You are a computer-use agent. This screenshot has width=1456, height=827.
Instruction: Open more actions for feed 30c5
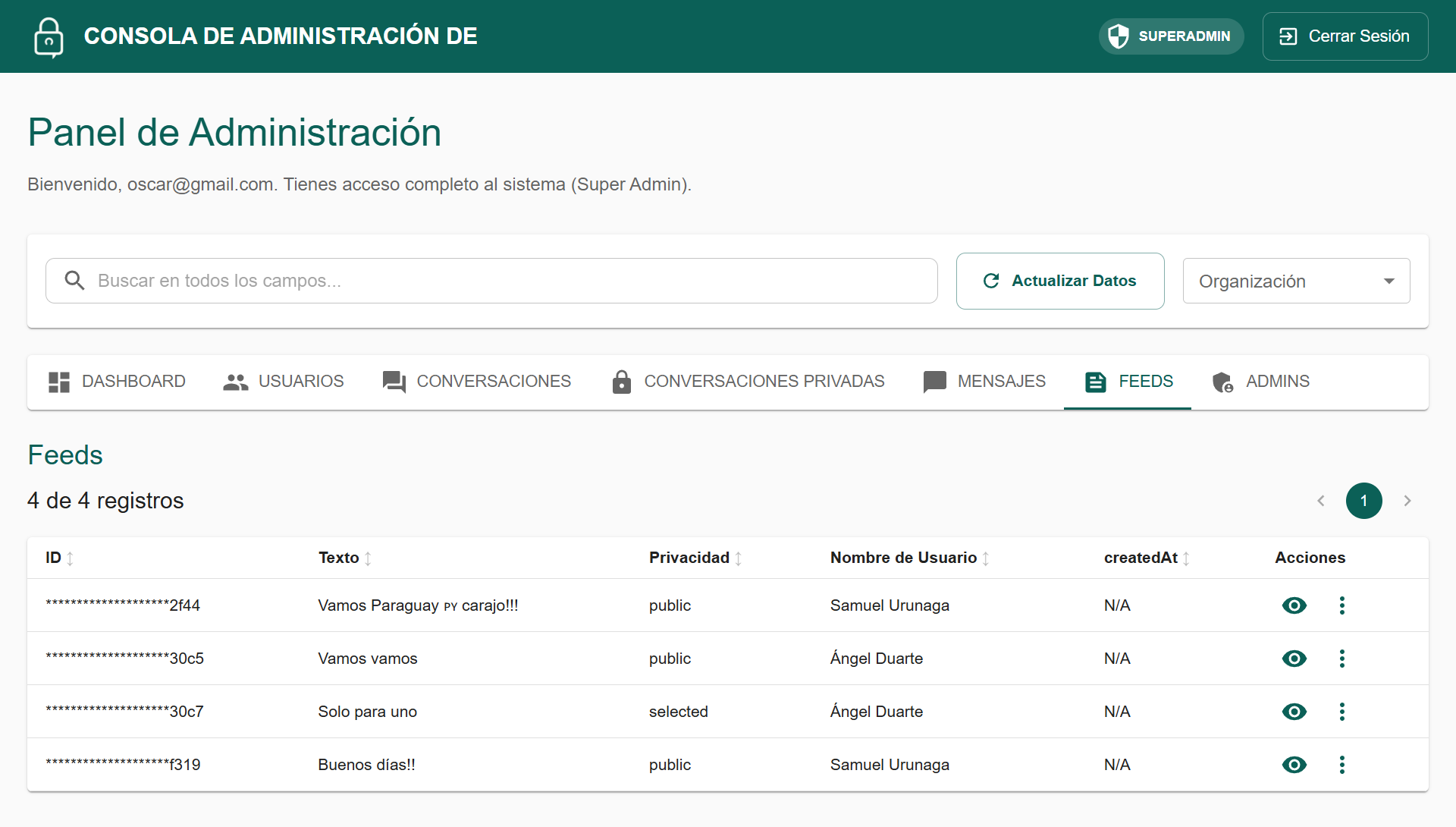point(1342,659)
